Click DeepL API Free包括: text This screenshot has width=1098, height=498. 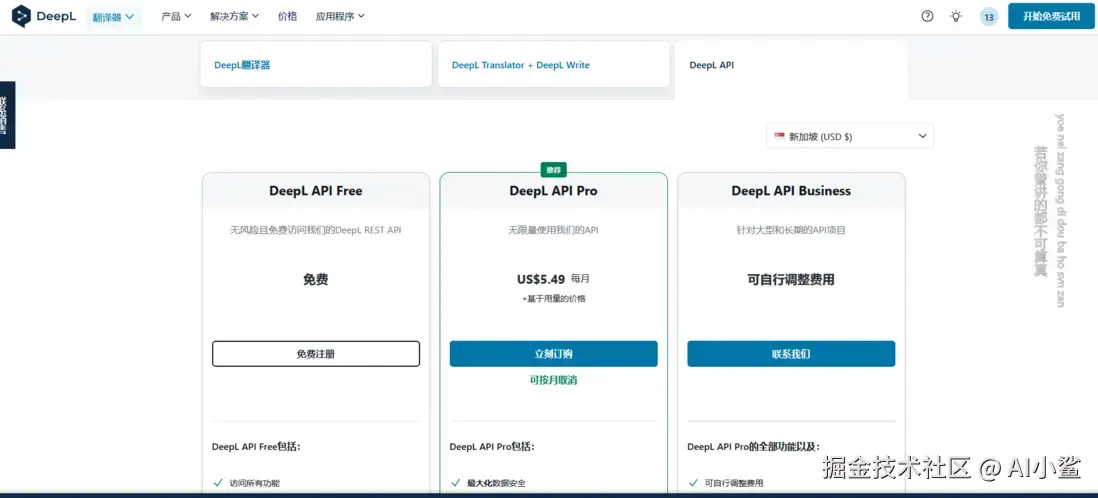[x=256, y=446]
